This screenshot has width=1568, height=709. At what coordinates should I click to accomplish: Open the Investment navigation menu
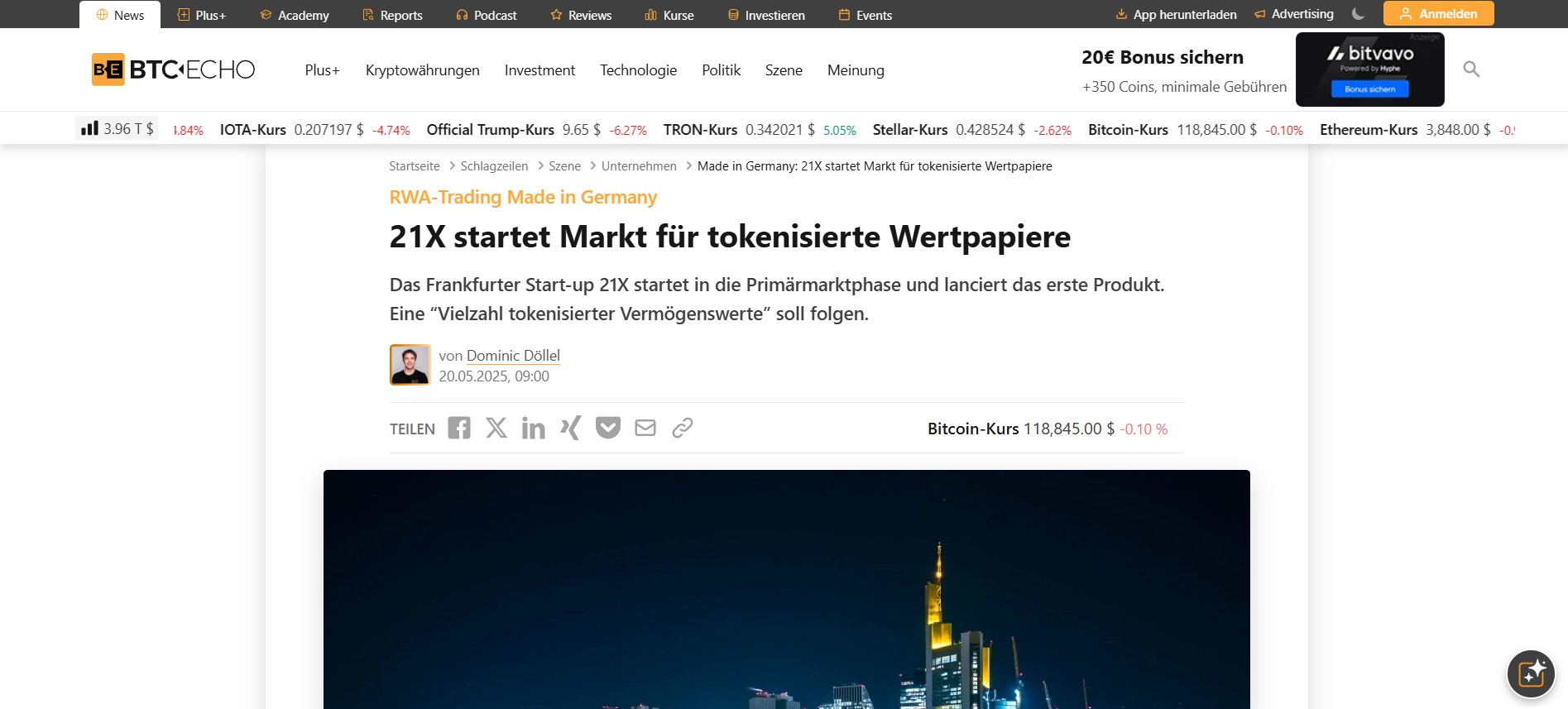pos(539,70)
